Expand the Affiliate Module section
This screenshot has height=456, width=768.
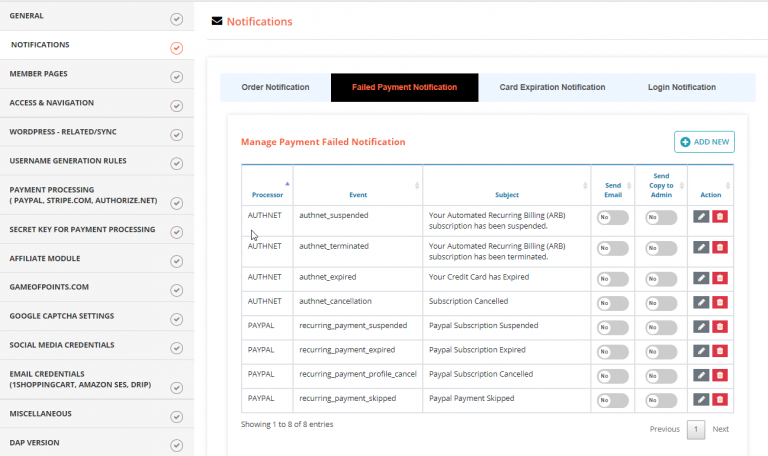tap(96, 259)
